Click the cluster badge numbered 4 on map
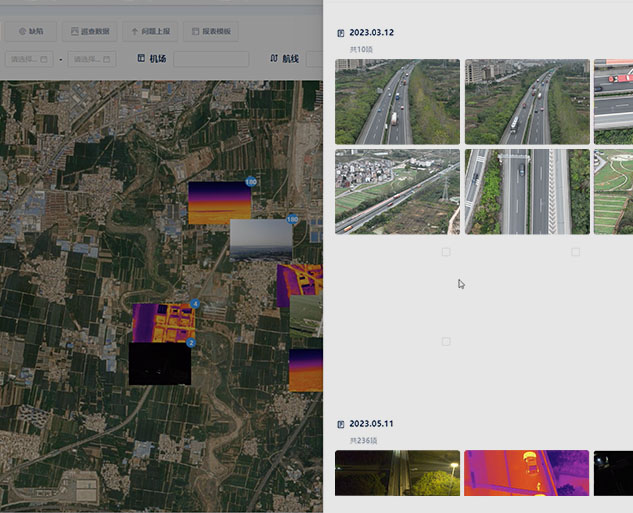 [195, 304]
